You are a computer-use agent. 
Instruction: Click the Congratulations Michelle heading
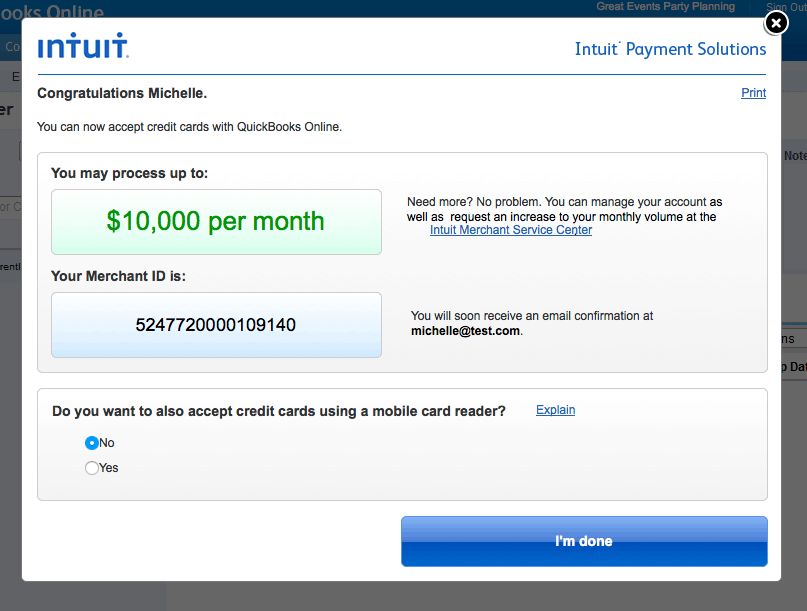pyautogui.click(x=122, y=93)
